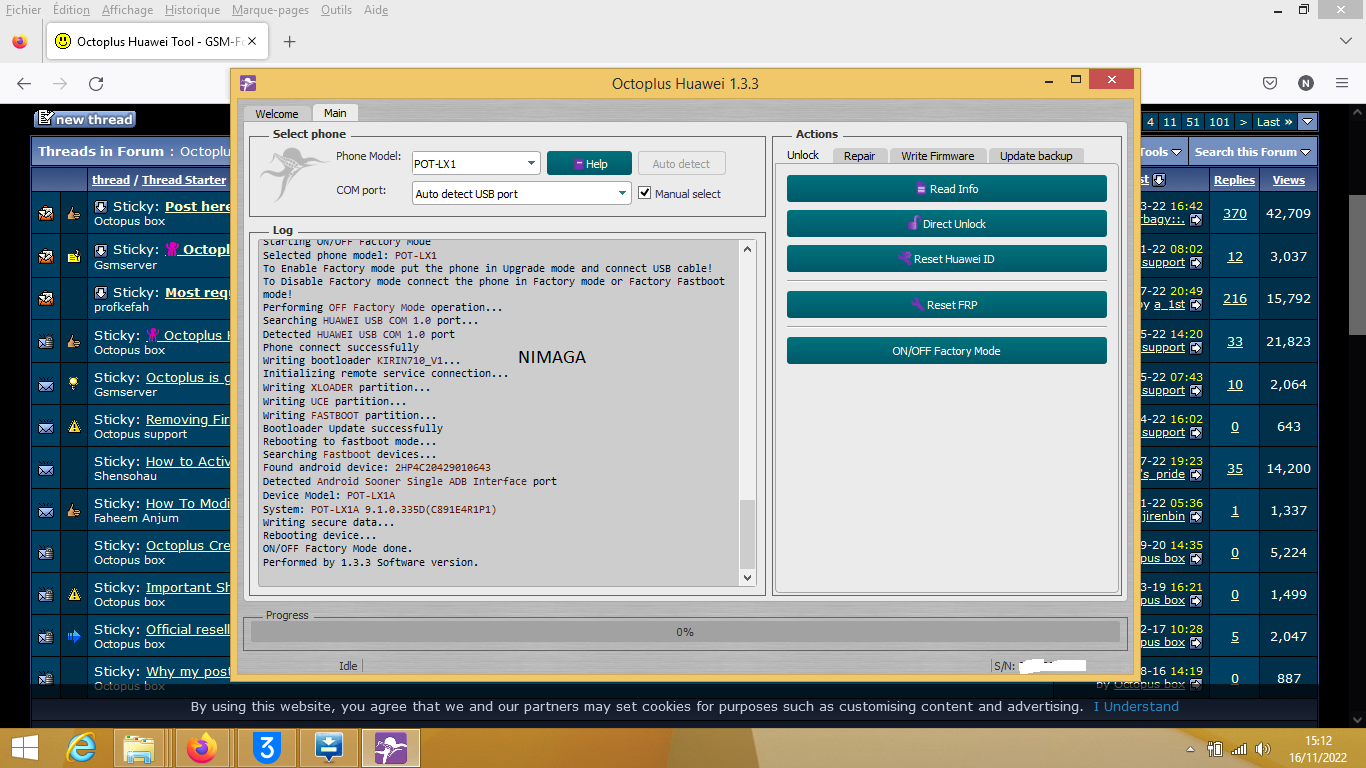
Task: Click the Firefox page vertical scrollbar
Action: [1357, 265]
